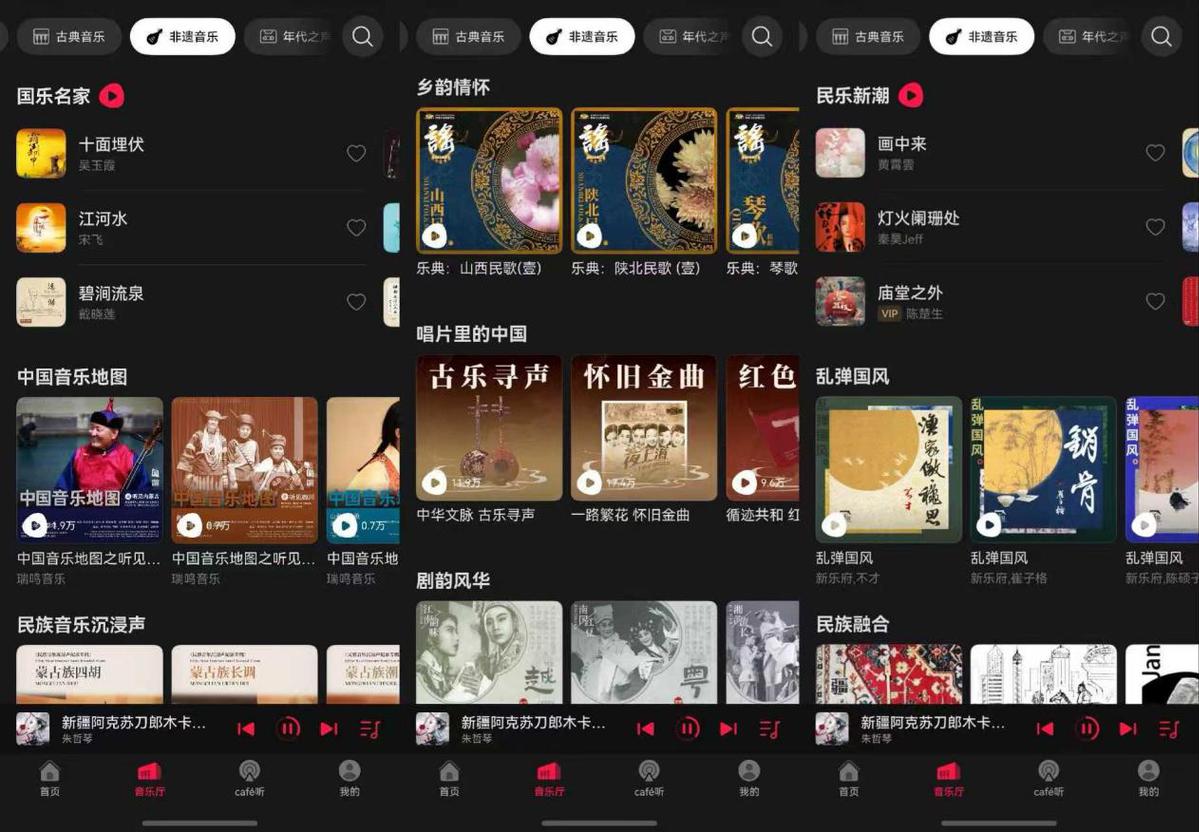Switch to 古典音乐 tab above 国乐名家
Image resolution: width=1199 pixels, height=832 pixels.
[x=68, y=37]
